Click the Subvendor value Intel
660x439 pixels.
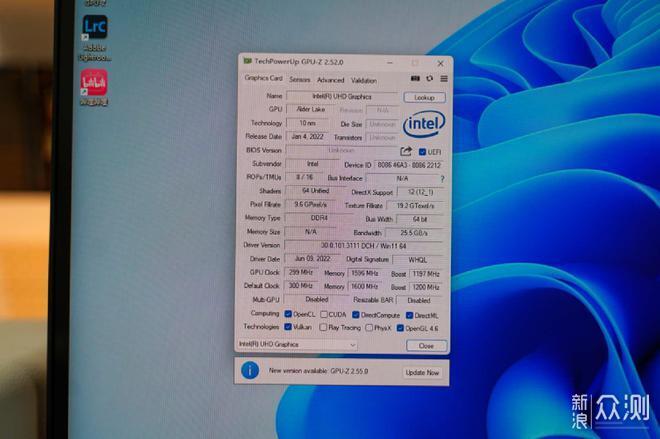[x=312, y=164]
